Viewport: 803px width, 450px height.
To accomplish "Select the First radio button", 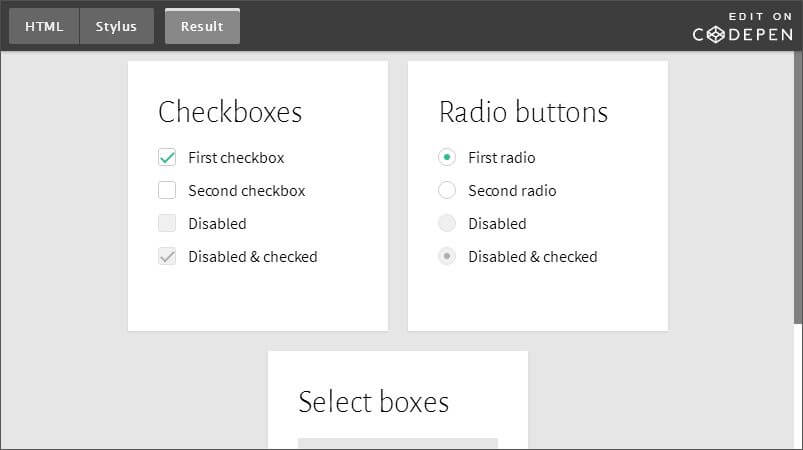I will 447,157.
